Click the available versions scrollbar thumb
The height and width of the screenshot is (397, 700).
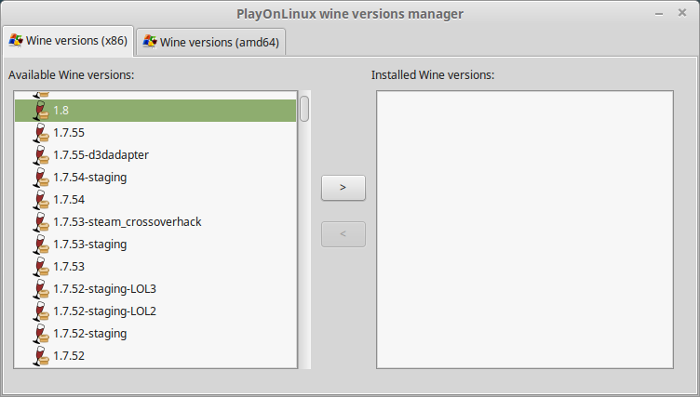click(x=304, y=109)
